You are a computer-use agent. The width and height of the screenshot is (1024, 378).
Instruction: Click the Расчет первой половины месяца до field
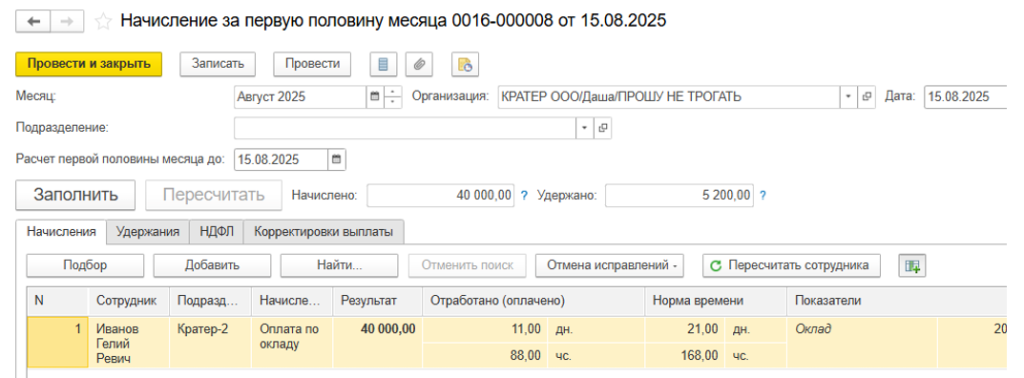click(x=281, y=159)
